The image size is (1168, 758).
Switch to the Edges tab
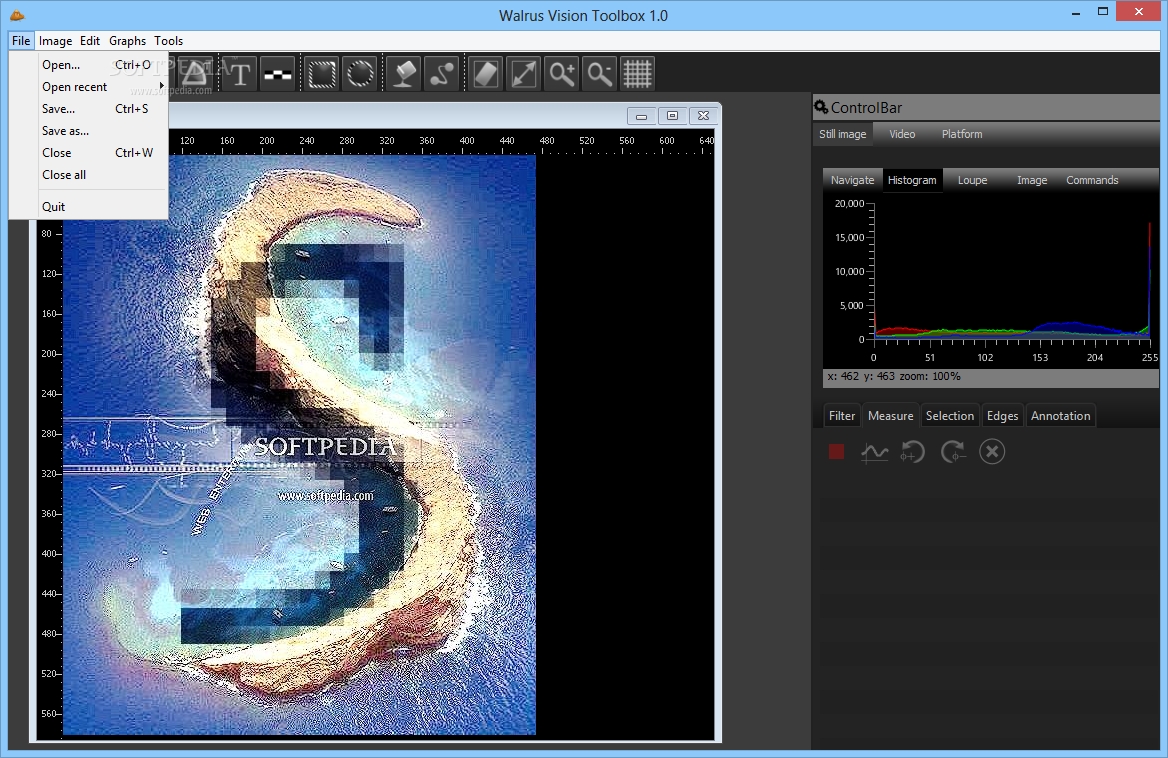click(x=1002, y=415)
